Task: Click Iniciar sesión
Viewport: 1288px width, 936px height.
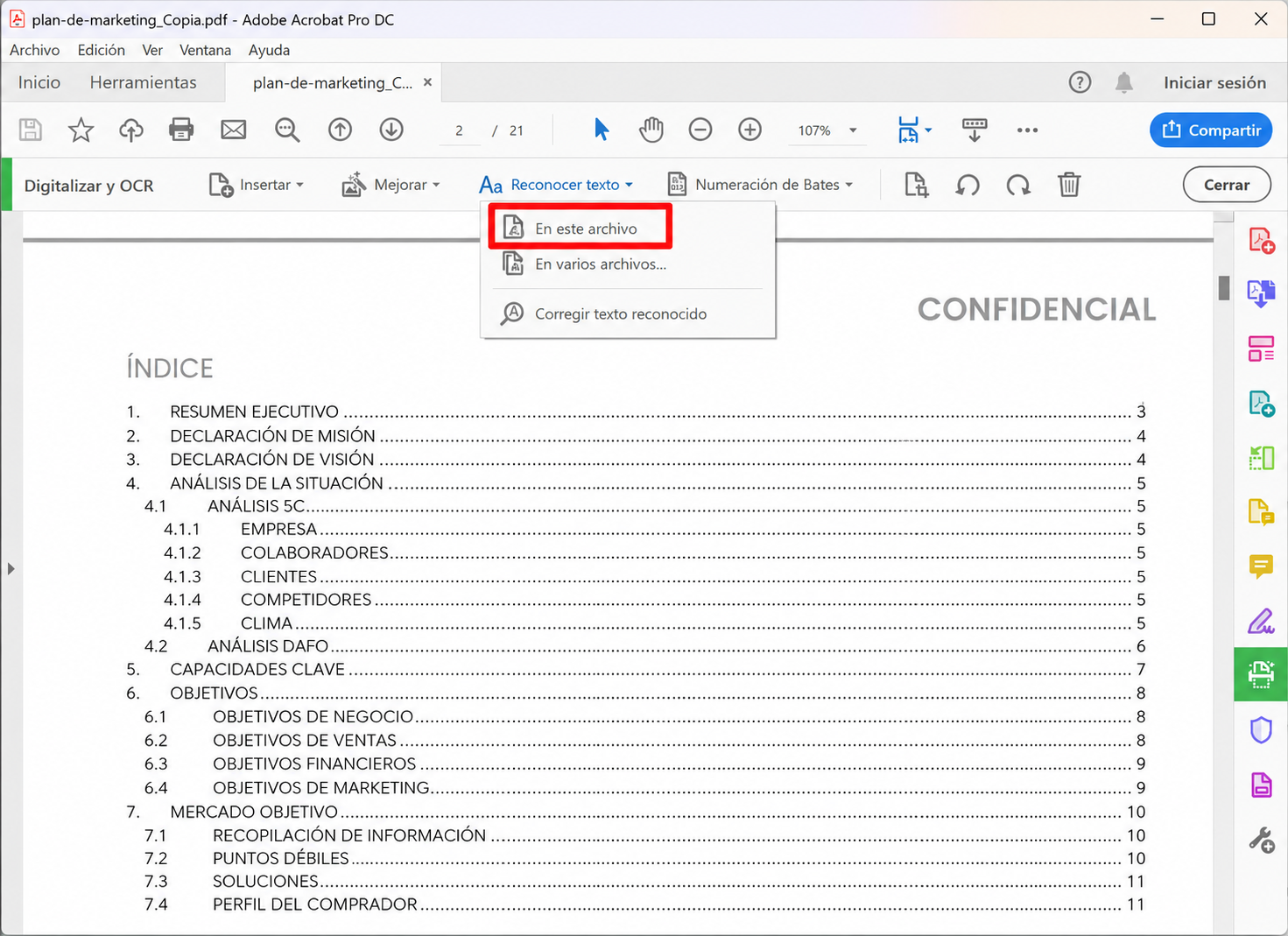Action: 1214,82
